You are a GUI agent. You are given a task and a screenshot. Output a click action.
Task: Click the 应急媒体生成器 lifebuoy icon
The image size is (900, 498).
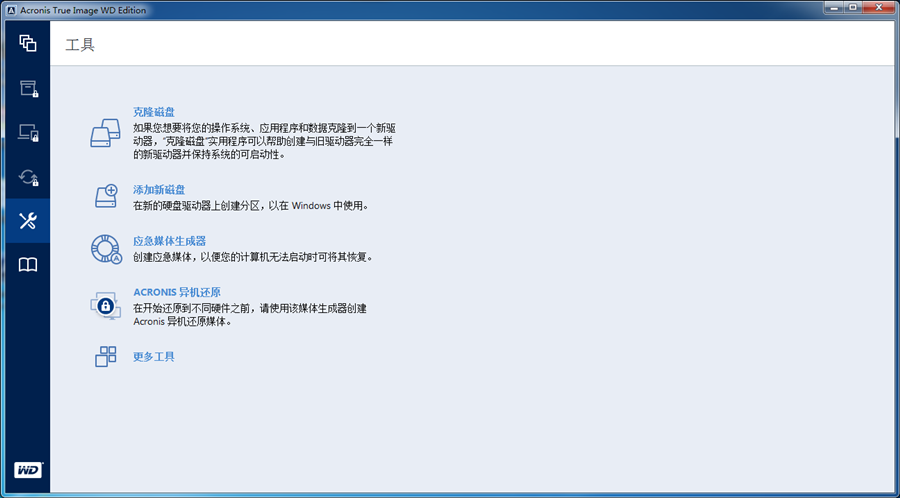[105, 248]
